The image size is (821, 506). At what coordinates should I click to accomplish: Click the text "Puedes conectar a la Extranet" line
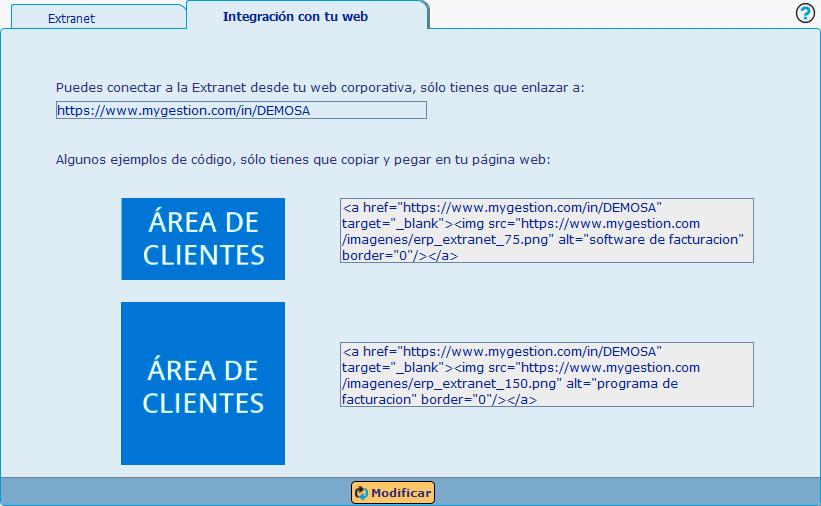320,87
